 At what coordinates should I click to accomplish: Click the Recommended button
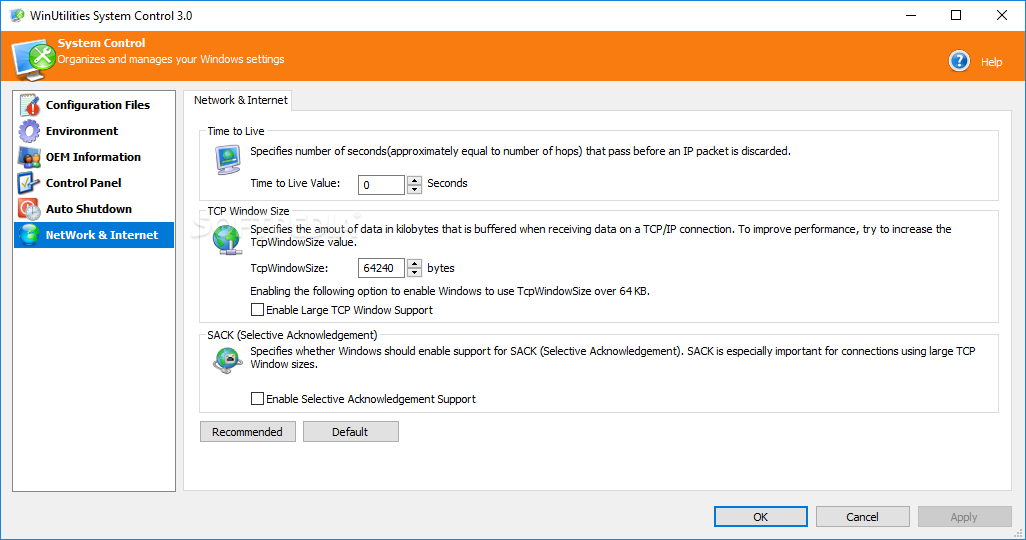(x=247, y=432)
